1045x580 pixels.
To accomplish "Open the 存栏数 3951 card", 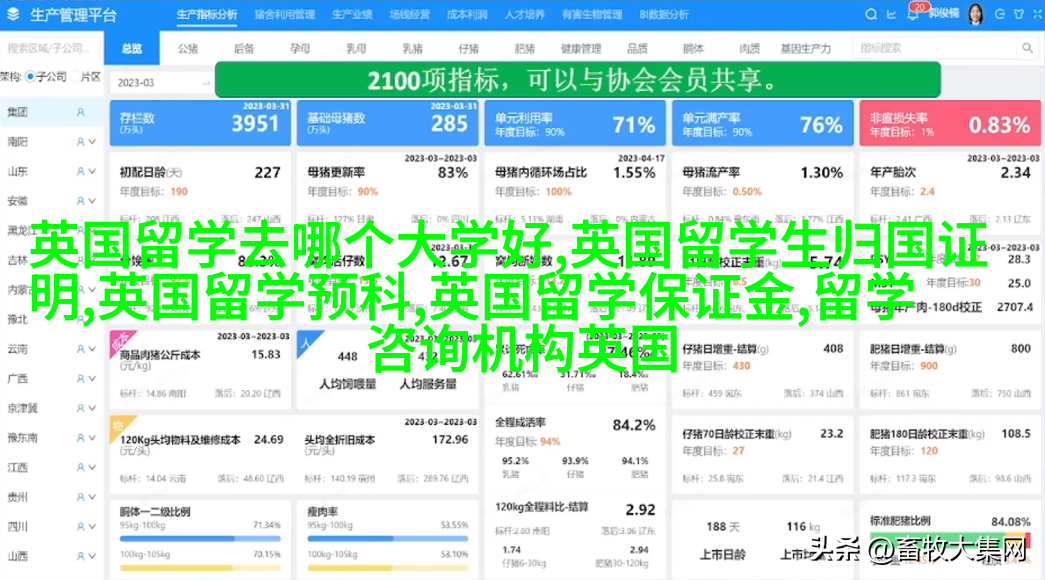I will [x=201, y=123].
